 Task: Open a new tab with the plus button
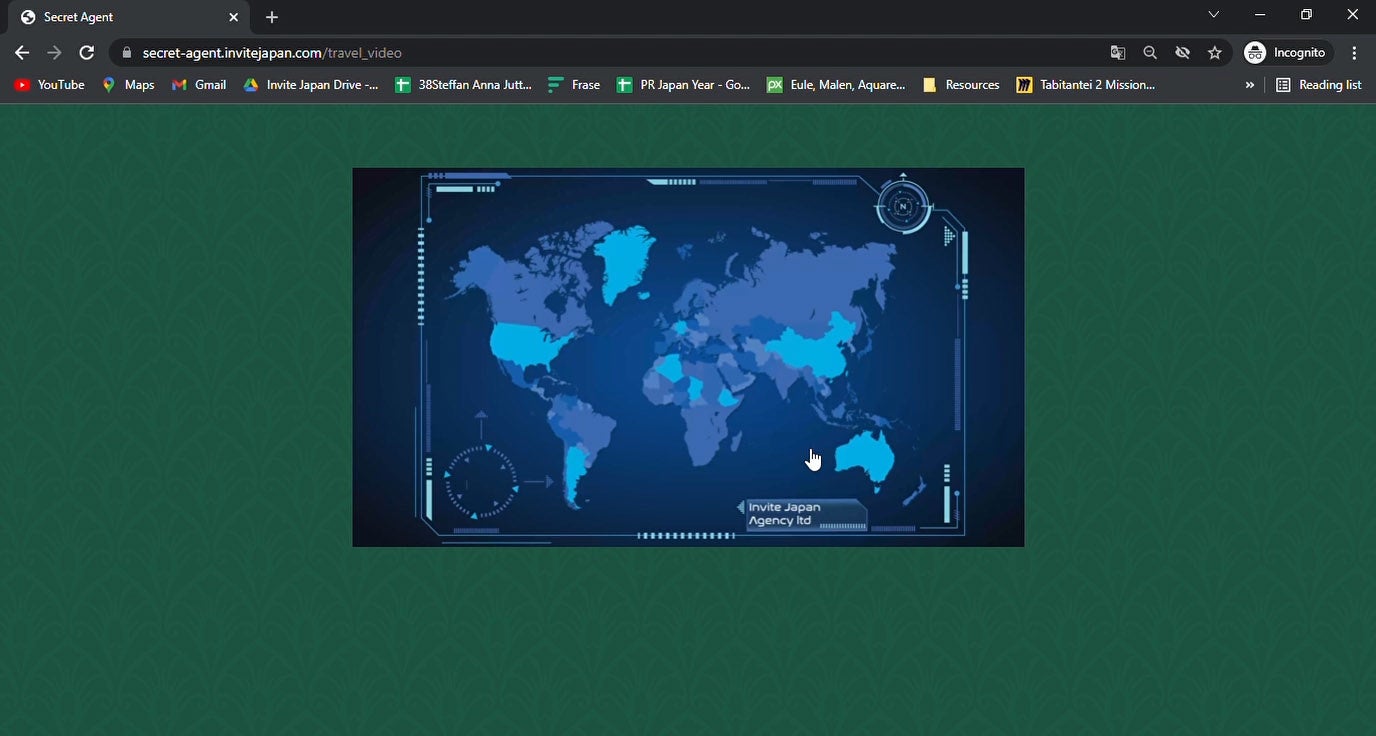click(272, 17)
